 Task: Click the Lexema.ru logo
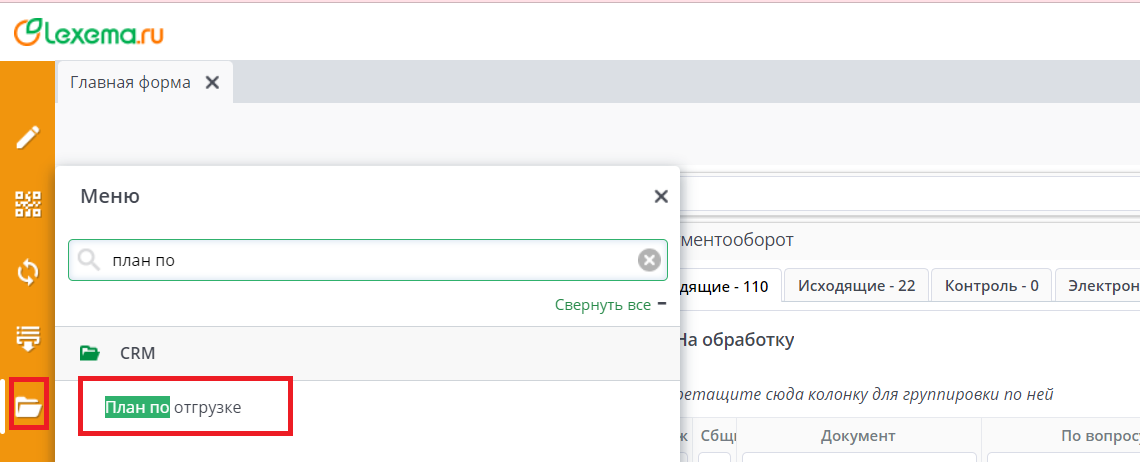coord(89,32)
